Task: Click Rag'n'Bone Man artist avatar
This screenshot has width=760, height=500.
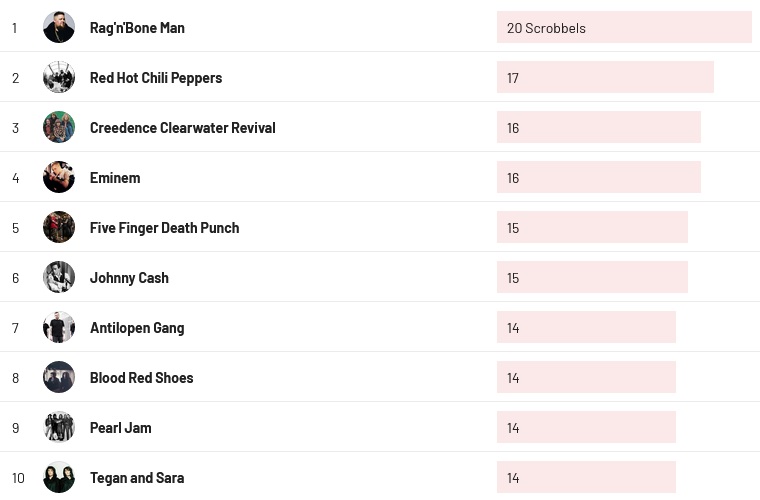Action: tap(59, 27)
